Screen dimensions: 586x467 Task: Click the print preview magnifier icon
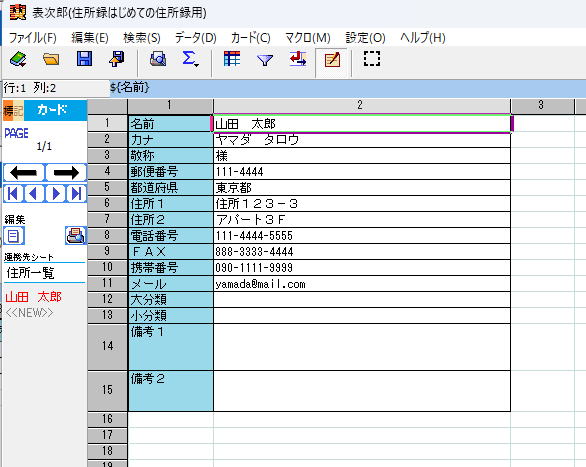point(158,59)
